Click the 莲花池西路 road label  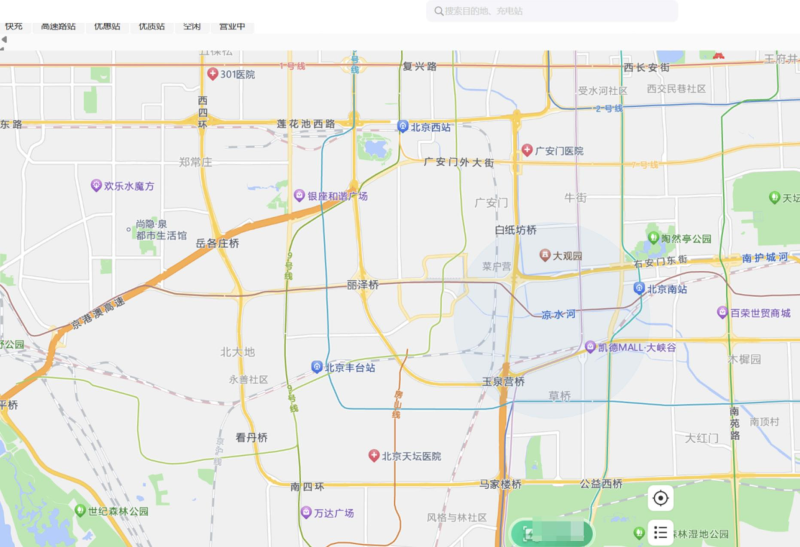point(306,123)
